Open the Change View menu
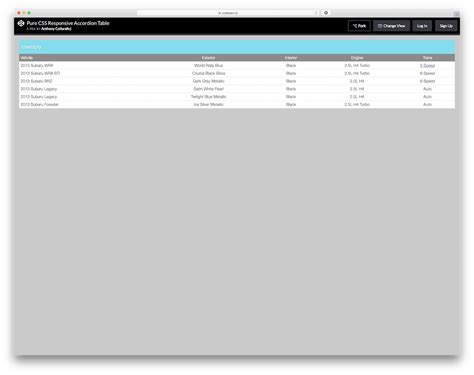 pos(391,26)
